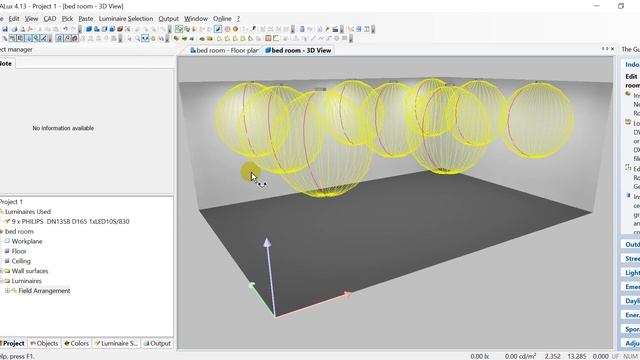This screenshot has height=360, width=640.
Task: Expand the Ener... section in Guide panel
Action: (631, 315)
